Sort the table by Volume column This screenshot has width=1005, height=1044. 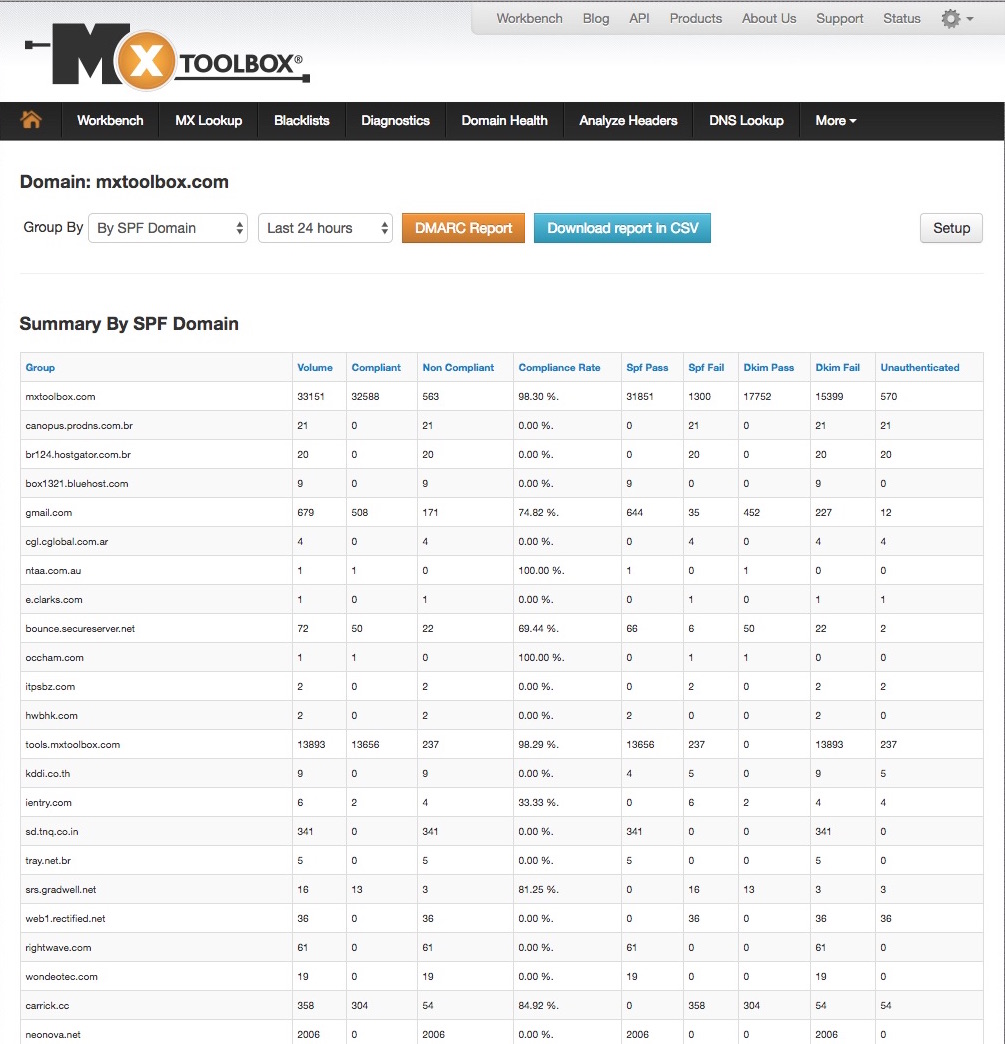316,367
